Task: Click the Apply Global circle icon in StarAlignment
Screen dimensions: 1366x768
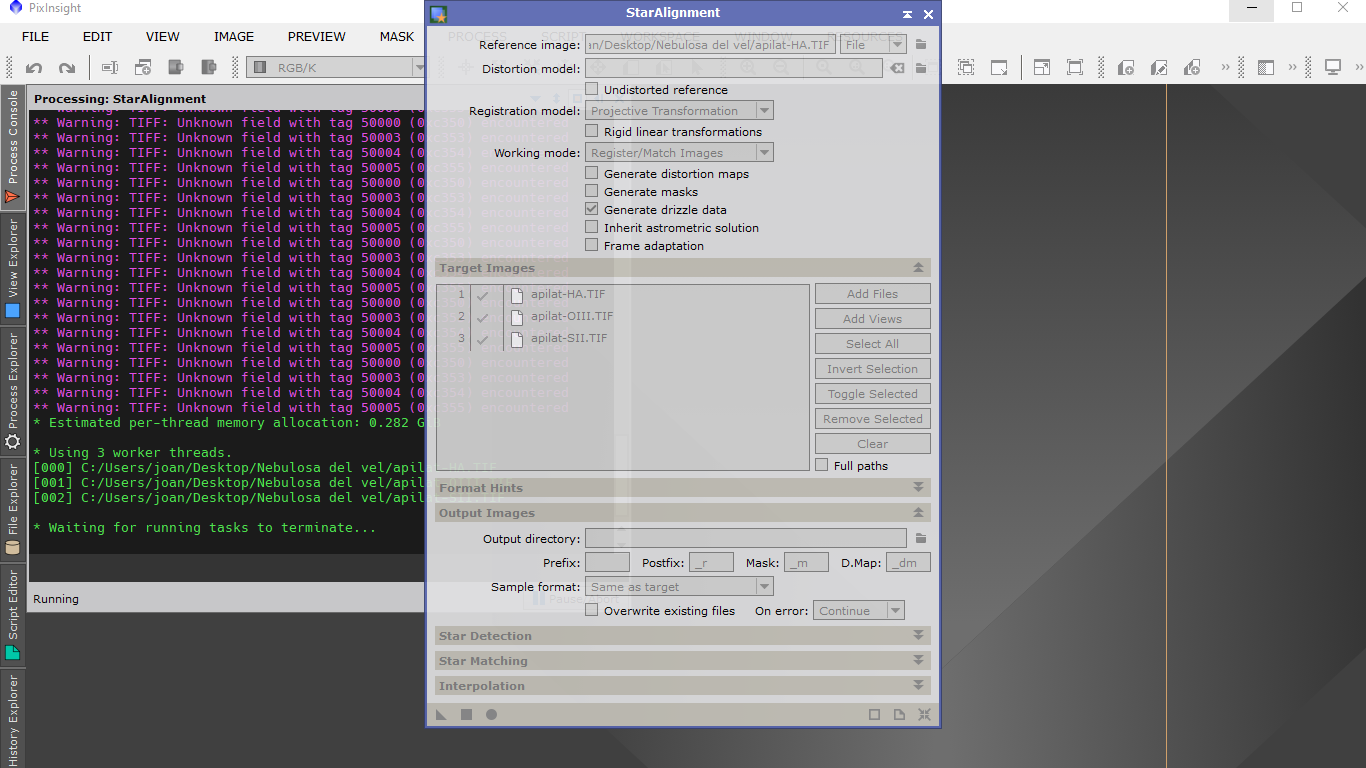Action: [x=491, y=715]
